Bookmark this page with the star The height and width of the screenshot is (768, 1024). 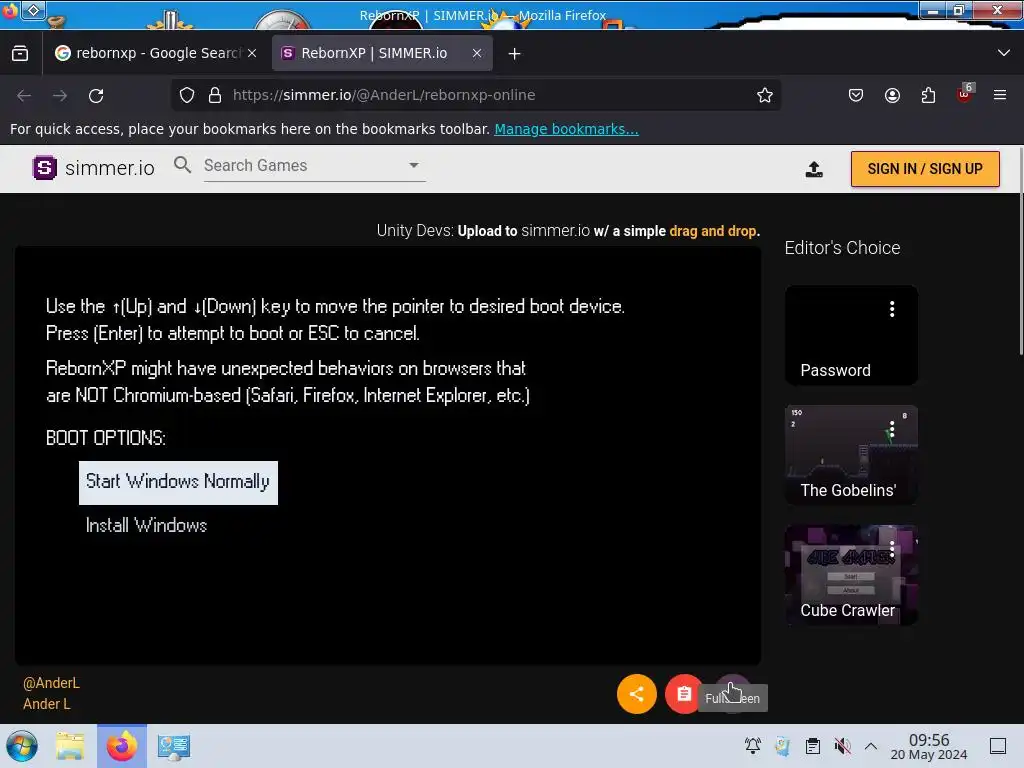coord(765,95)
